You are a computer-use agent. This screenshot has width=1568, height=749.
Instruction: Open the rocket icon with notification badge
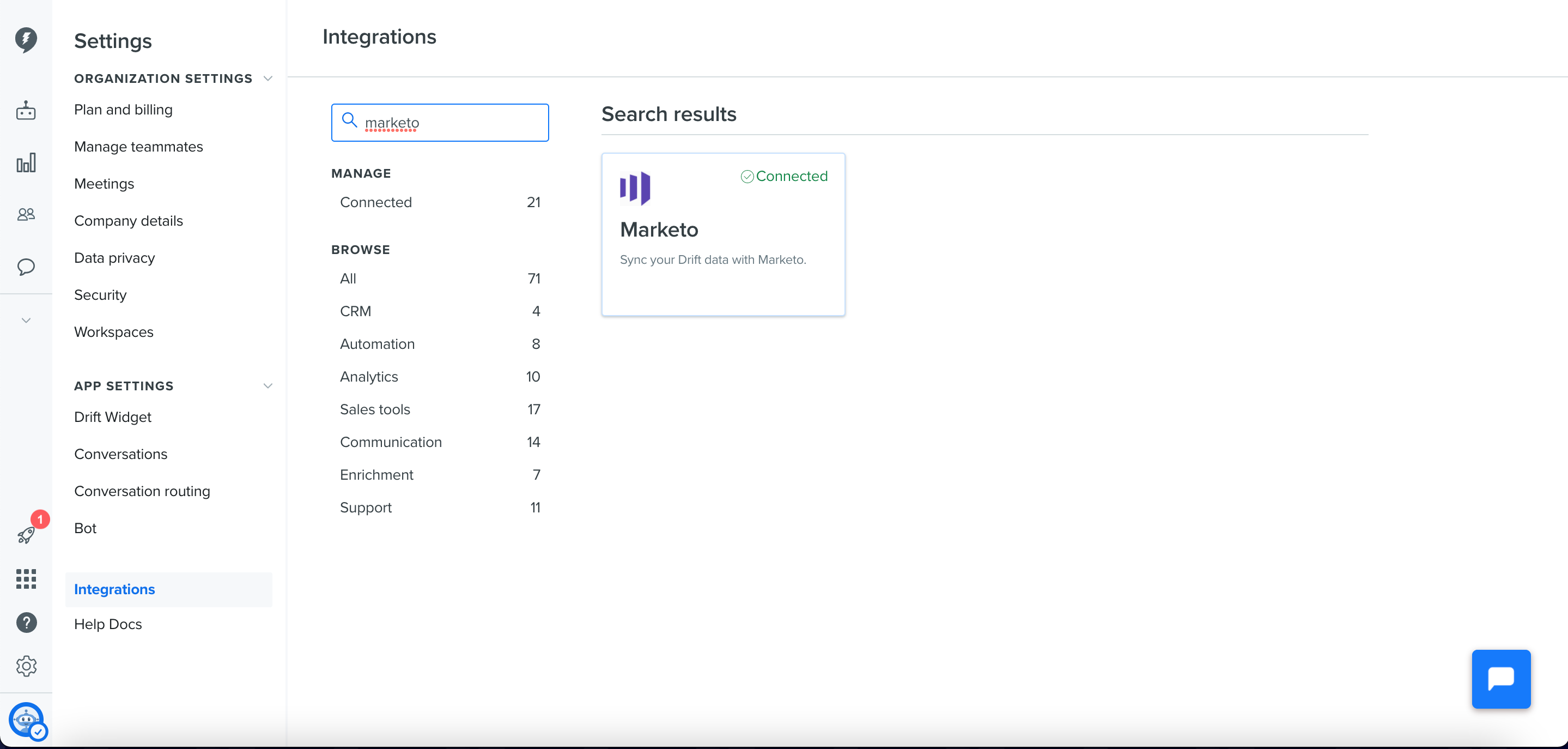point(26,535)
